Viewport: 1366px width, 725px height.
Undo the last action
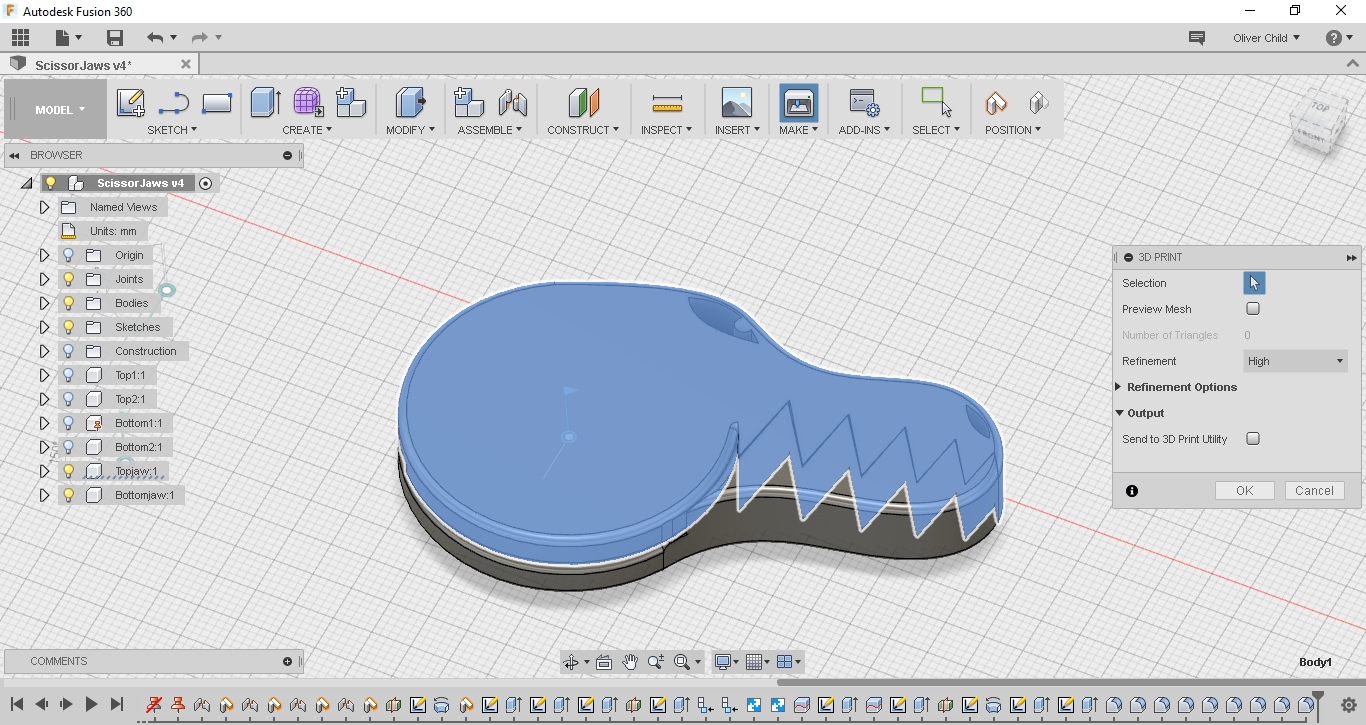click(154, 38)
